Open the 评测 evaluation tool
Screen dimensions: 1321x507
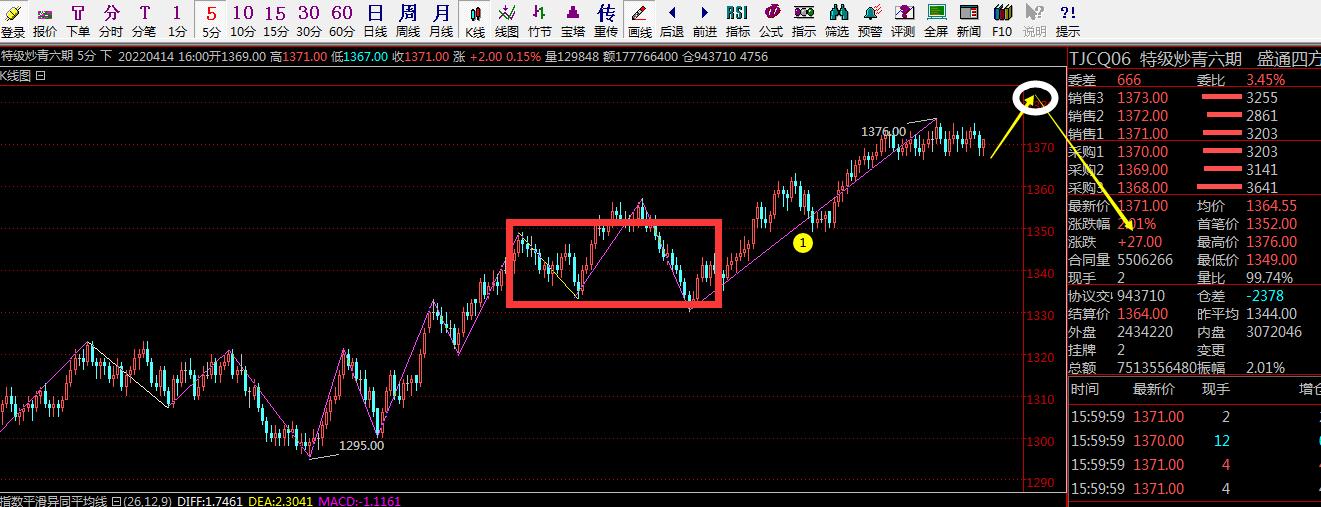(x=903, y=20)
